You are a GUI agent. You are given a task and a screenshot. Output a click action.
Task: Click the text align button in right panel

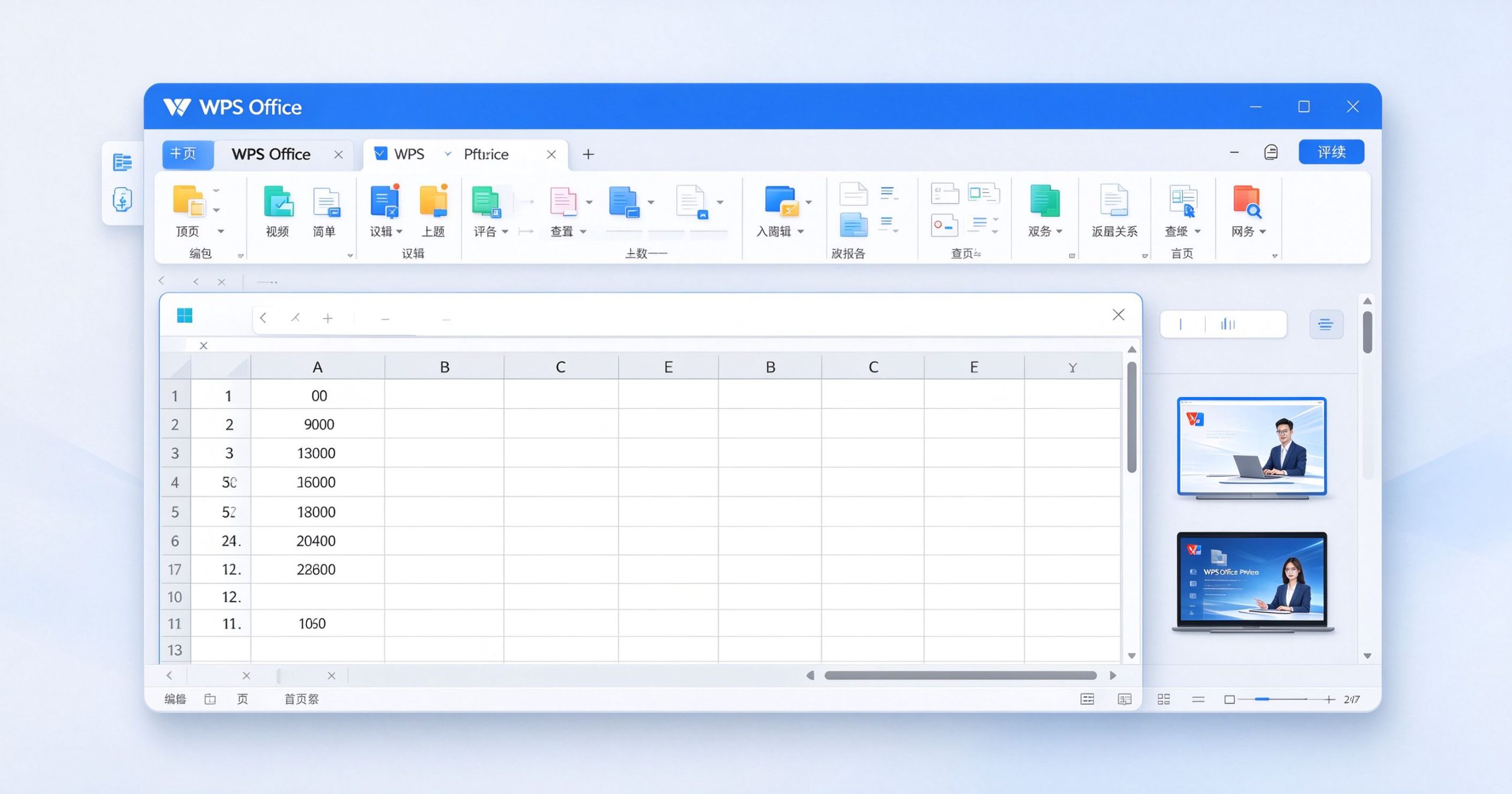1326,324
